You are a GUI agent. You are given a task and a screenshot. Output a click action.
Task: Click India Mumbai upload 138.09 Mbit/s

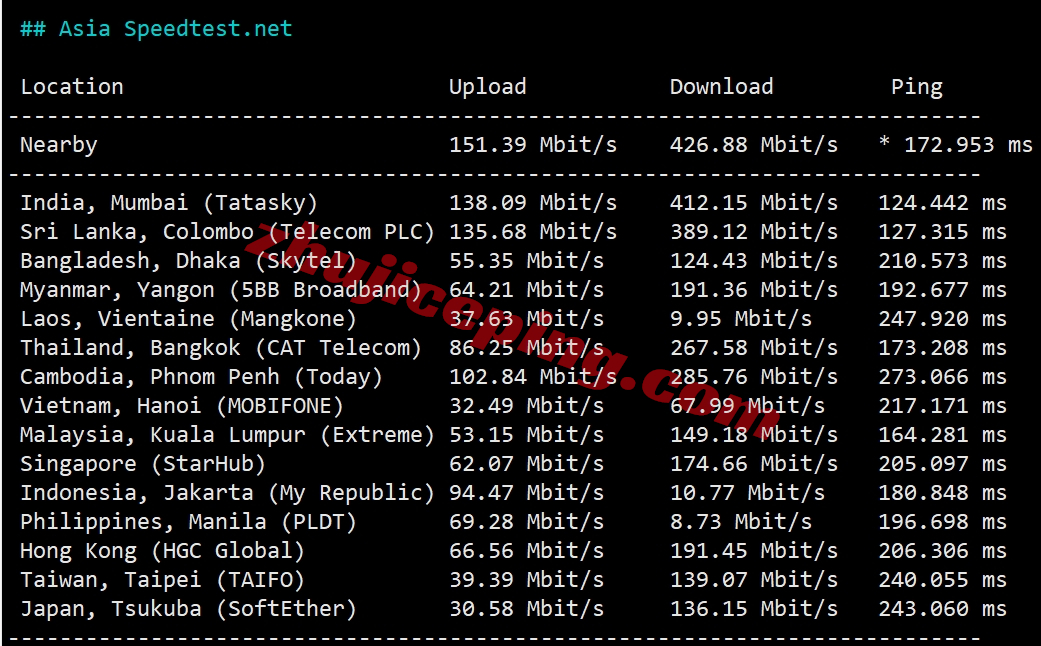[532, 202]
